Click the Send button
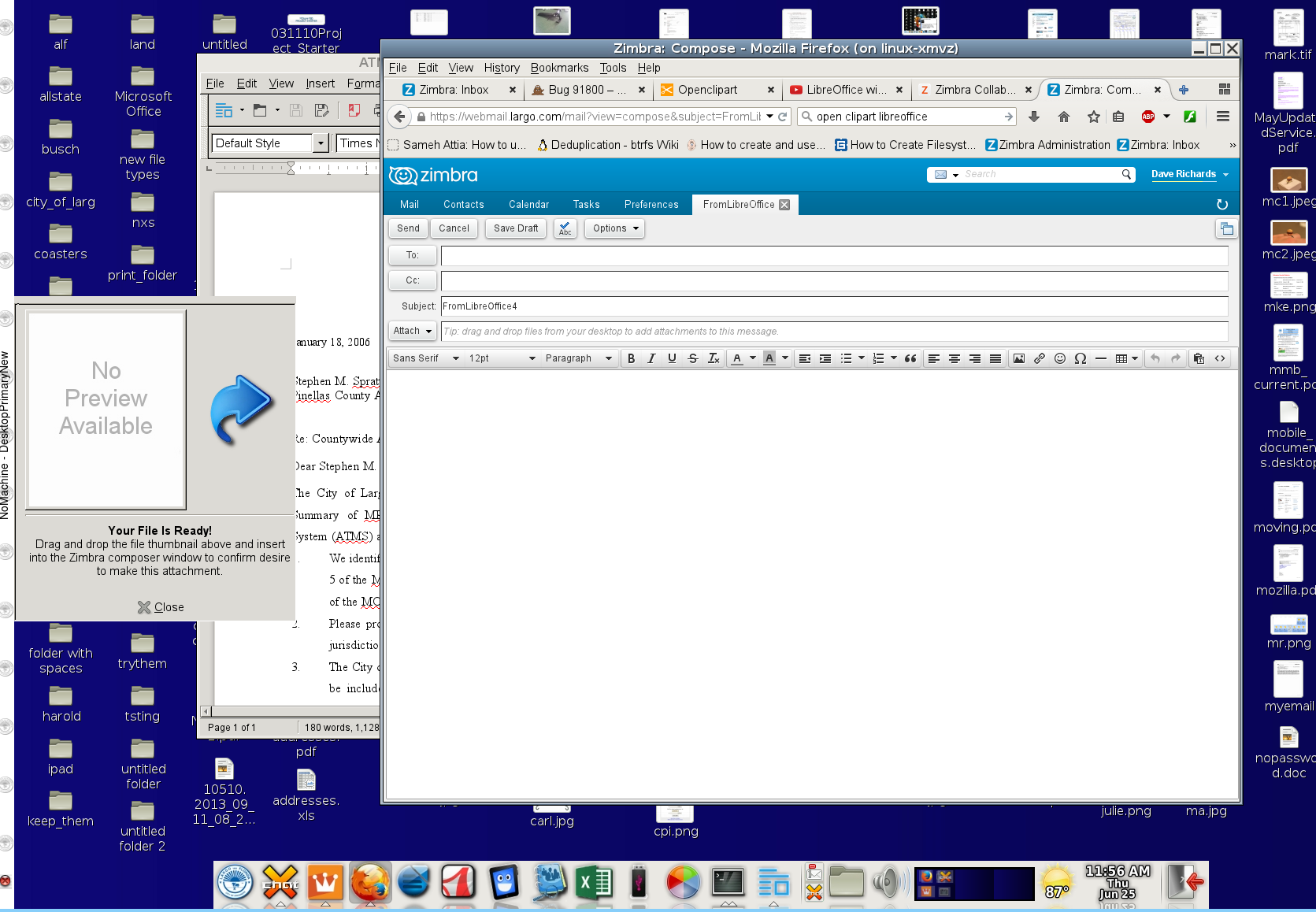The width and height of the screenshot is (1316, 912). coord(408,228)
